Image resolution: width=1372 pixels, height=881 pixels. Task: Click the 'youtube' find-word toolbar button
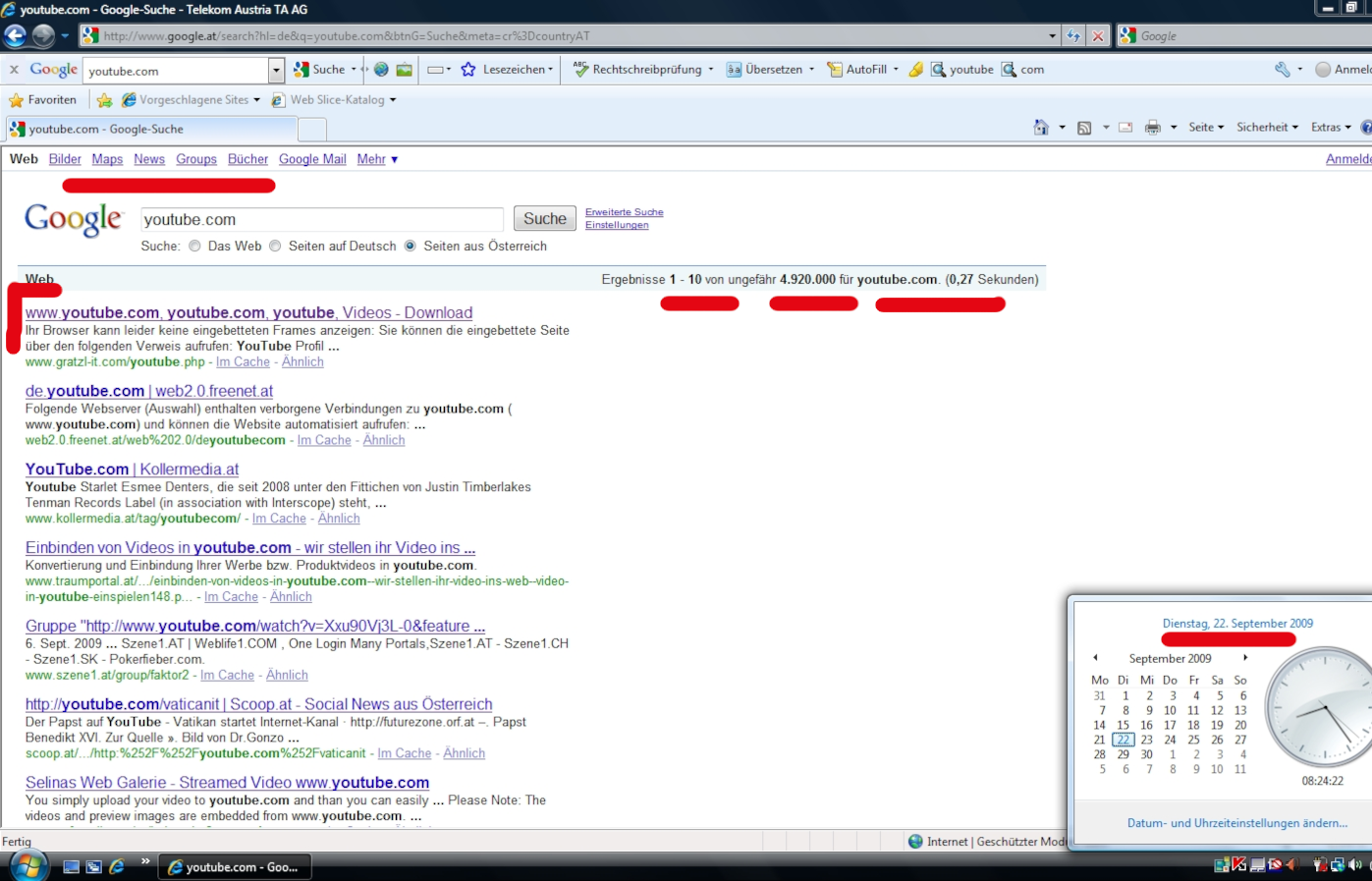tap(962, 70)
